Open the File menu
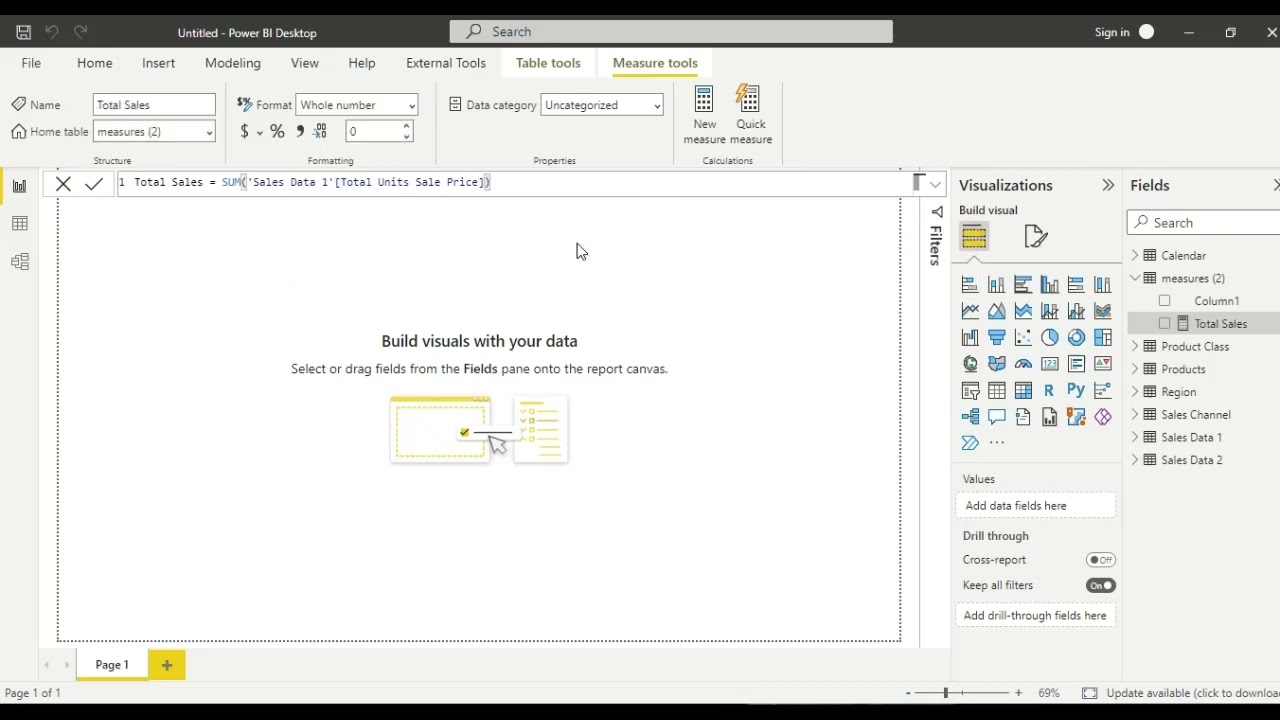The image size is (1280, 720). click(31, 63)
